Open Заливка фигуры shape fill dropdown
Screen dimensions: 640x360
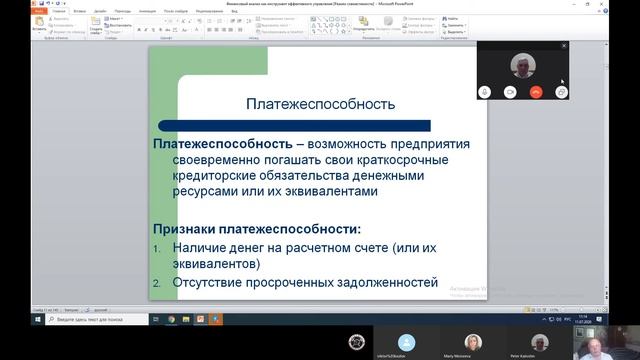(419, 19)
